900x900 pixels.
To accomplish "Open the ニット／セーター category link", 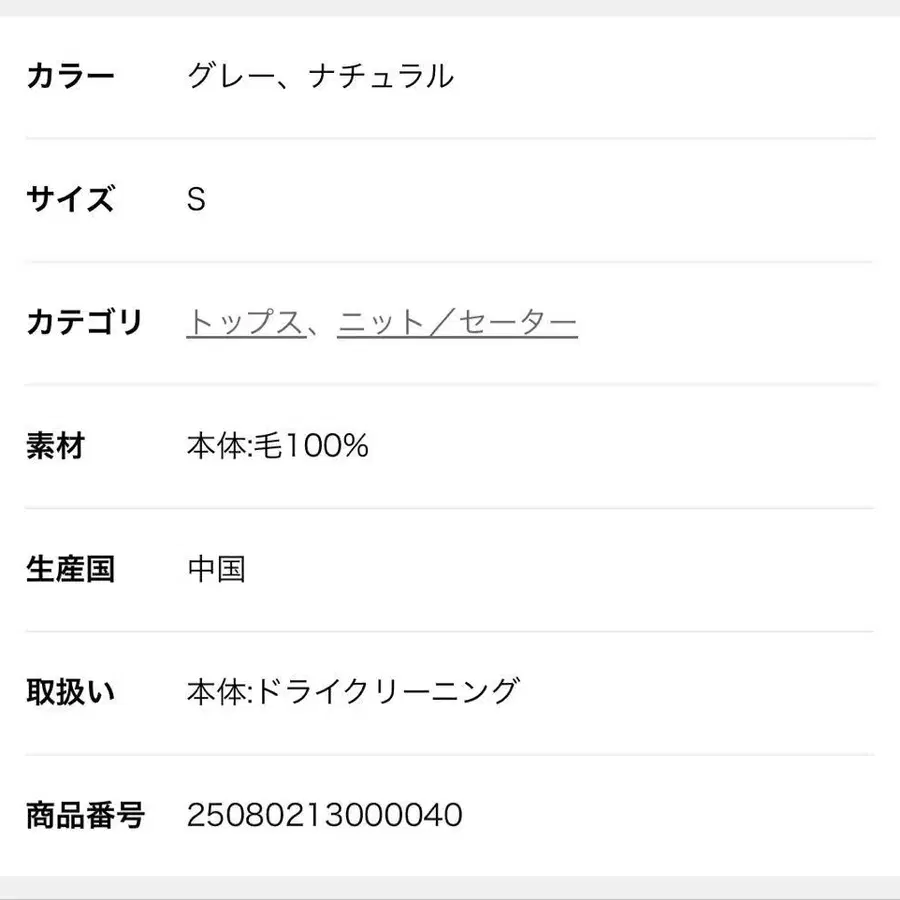I will coord(457,323).
